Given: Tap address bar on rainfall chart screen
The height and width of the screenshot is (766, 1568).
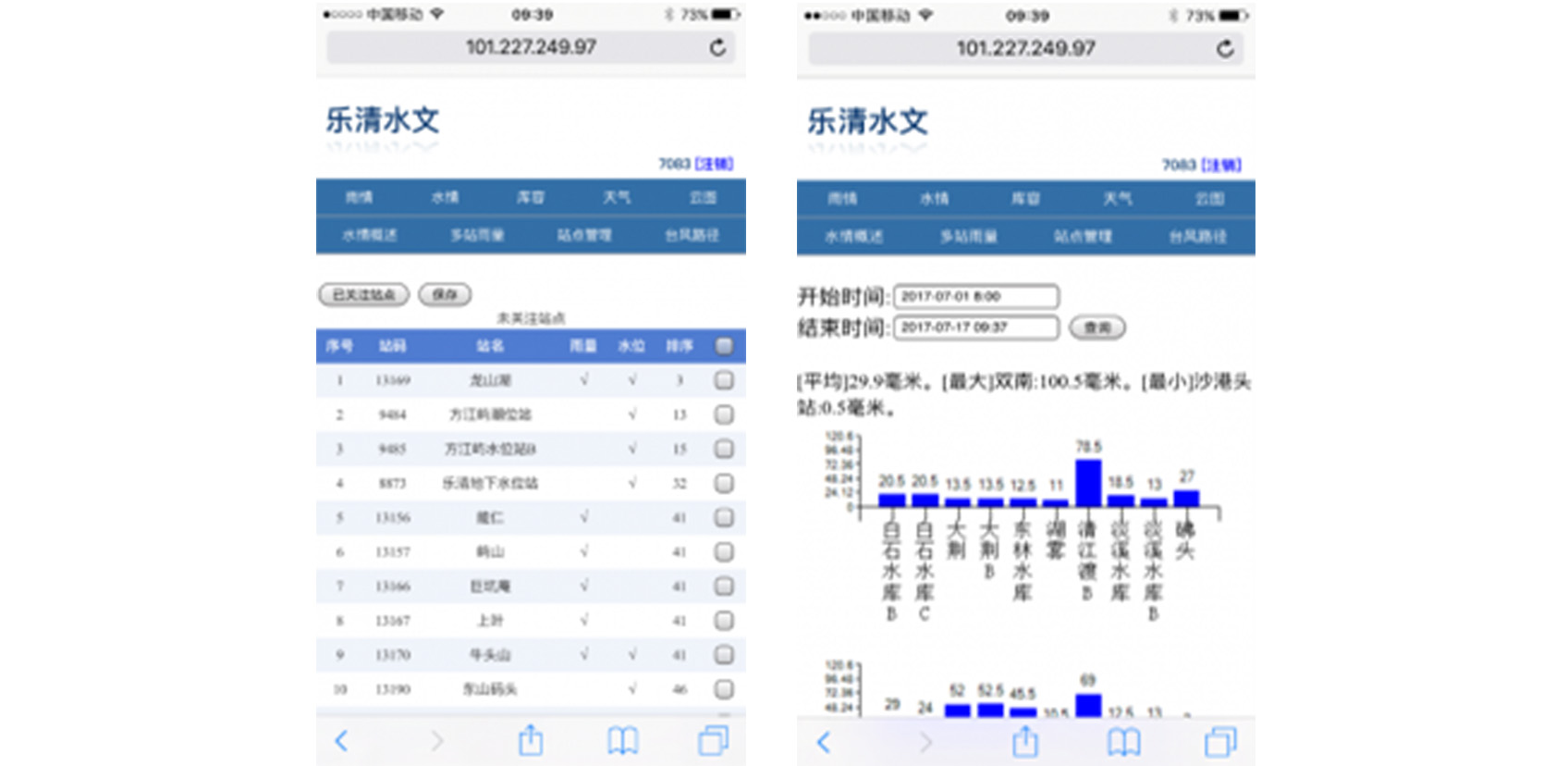Looking at the screenshot, I should (x=1025, y=48).
